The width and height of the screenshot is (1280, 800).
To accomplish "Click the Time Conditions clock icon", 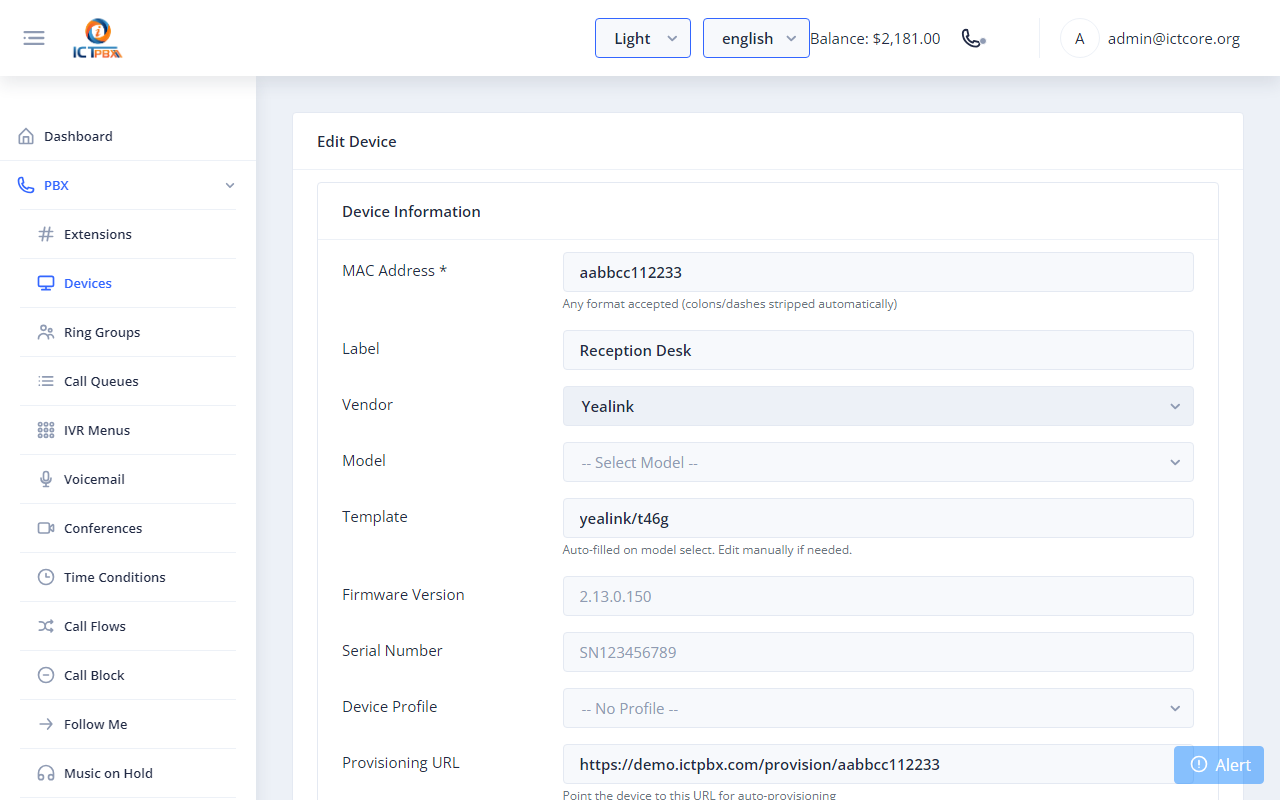I will point(46,577).
